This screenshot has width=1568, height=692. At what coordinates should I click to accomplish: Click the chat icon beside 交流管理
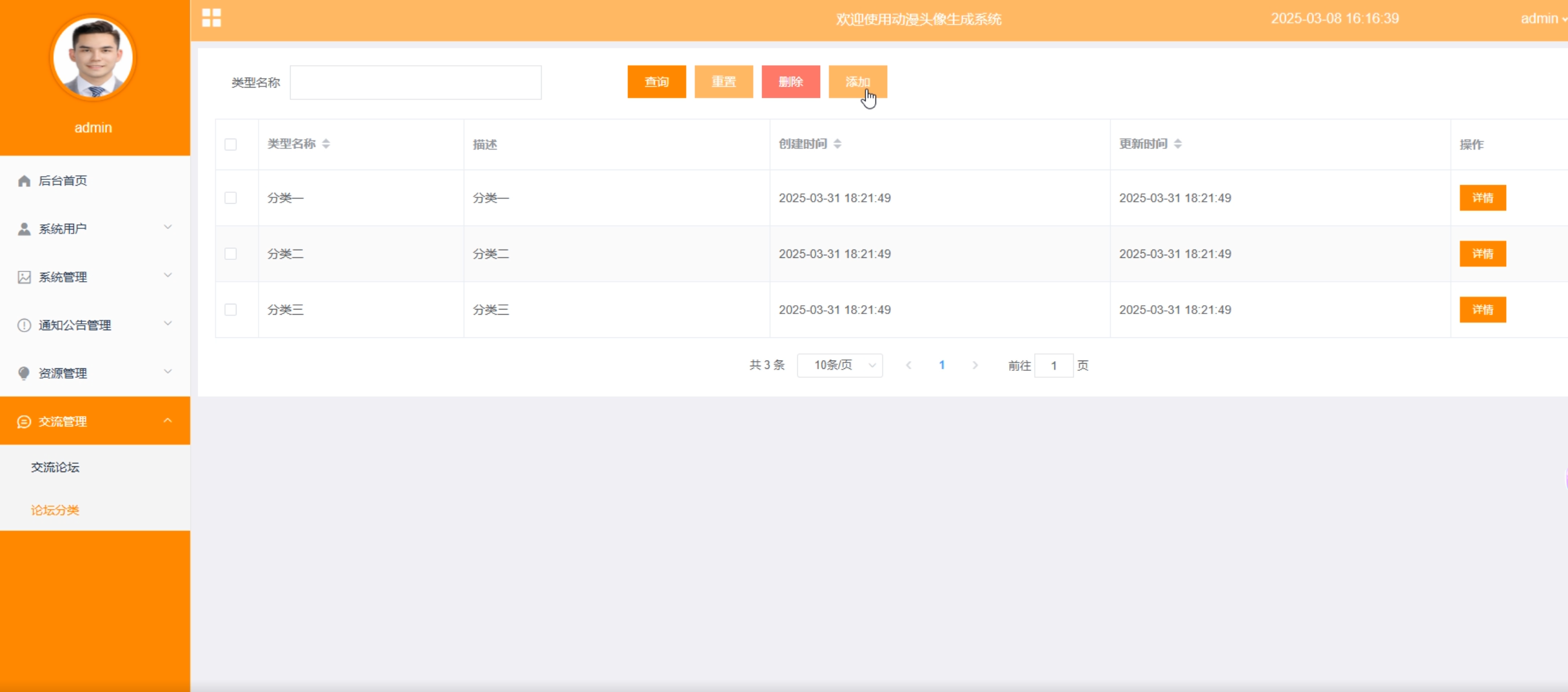[x=24, y=422]
